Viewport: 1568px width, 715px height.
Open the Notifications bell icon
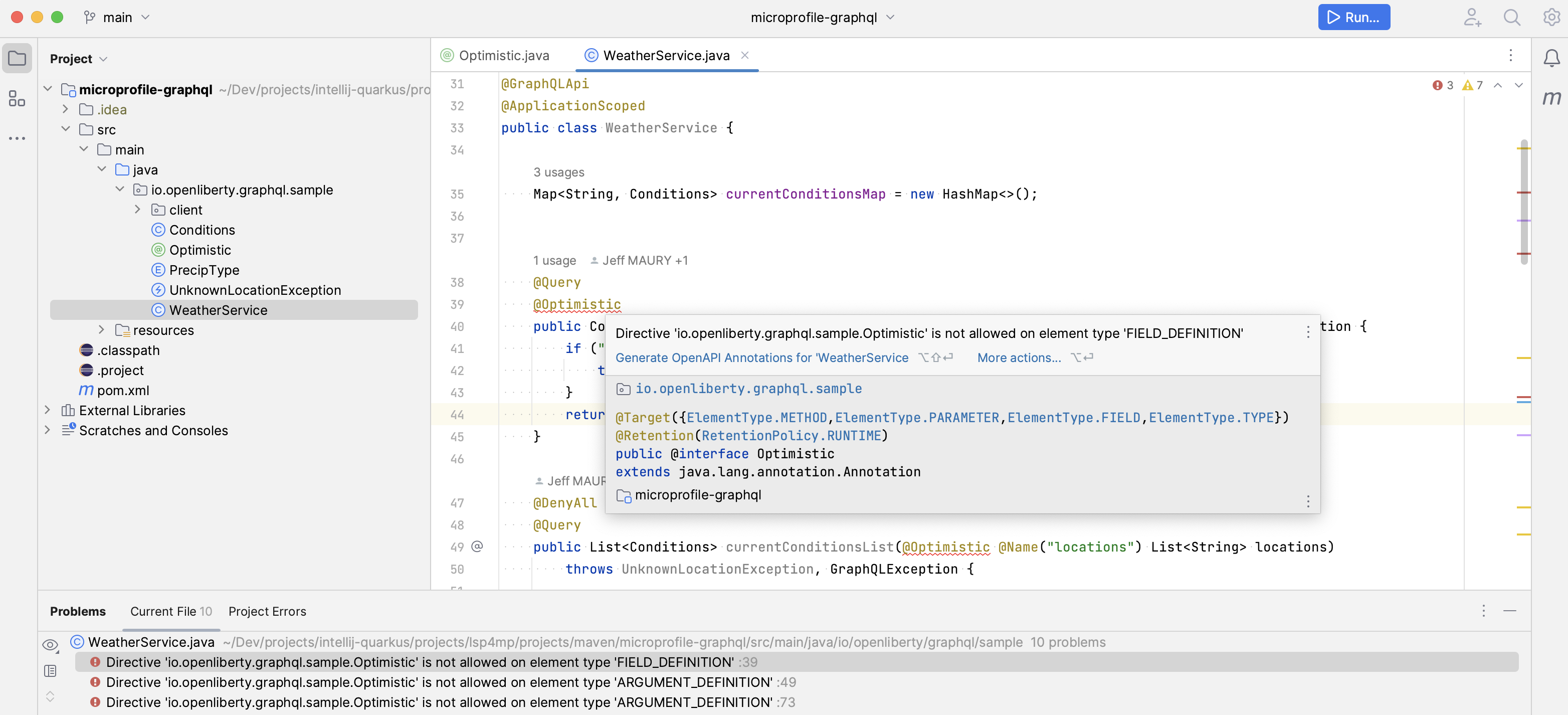pyautogui.click(x=1551, y=58)
